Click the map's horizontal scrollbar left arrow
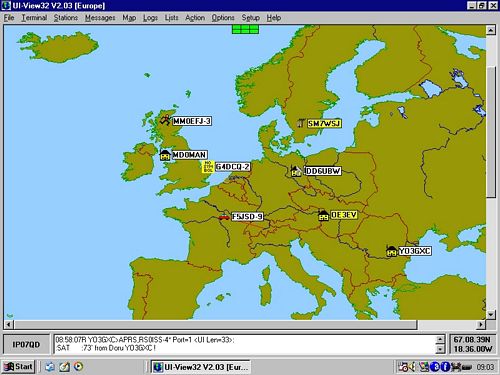The width and height of the screenshot is (500, 375). point(9,324)
